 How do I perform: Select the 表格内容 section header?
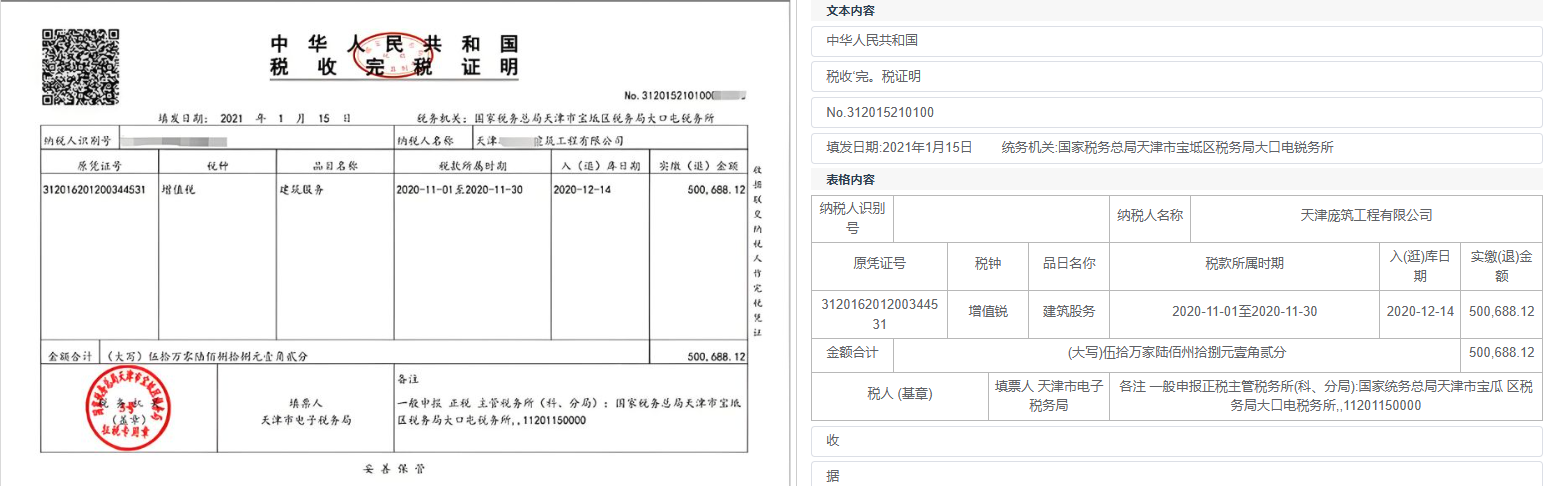coord(850,180)
